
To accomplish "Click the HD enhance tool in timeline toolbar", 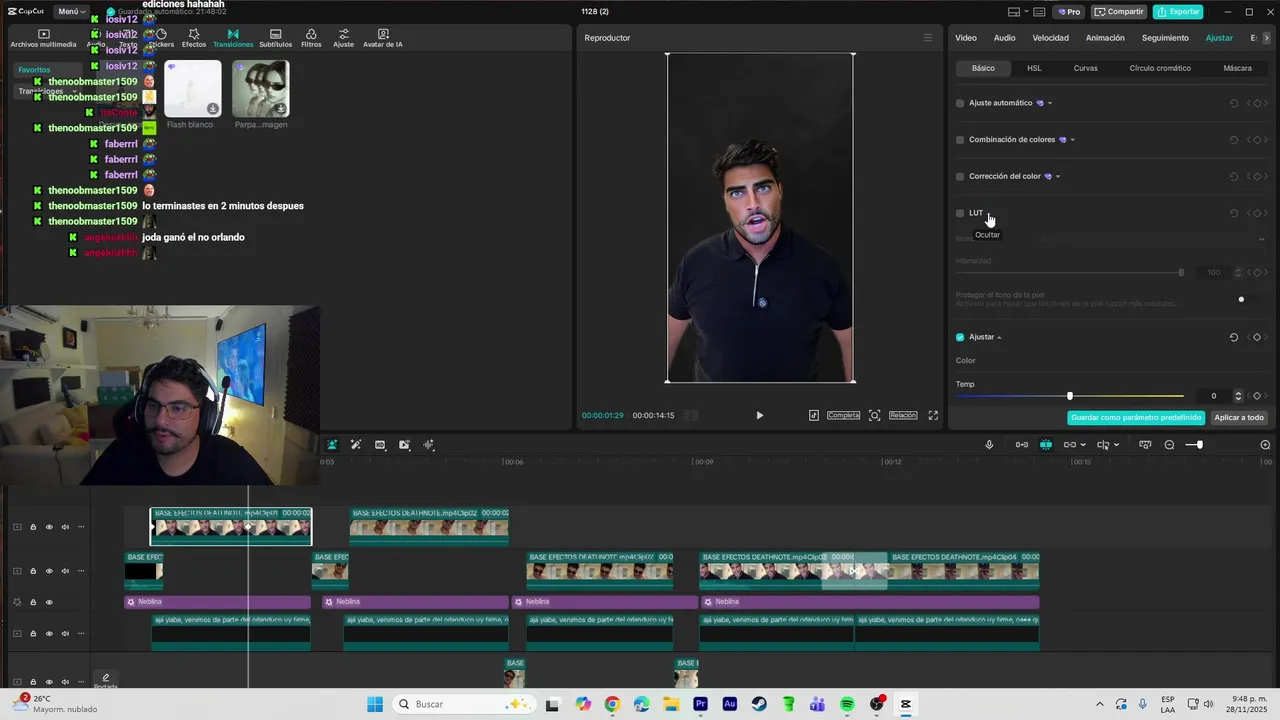I will click(380, 445).
